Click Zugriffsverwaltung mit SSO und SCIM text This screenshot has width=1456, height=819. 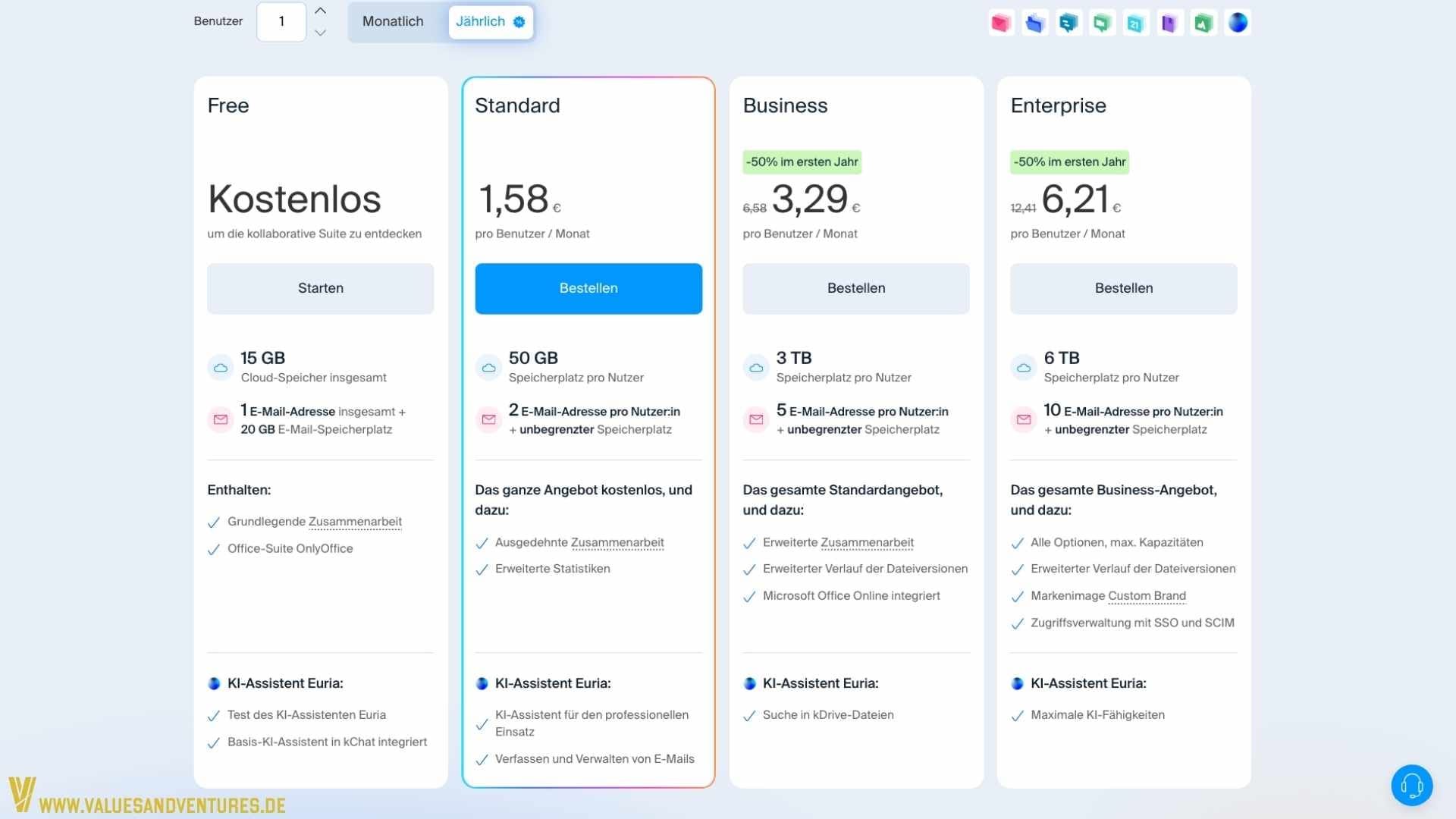tap(1132, 623)
